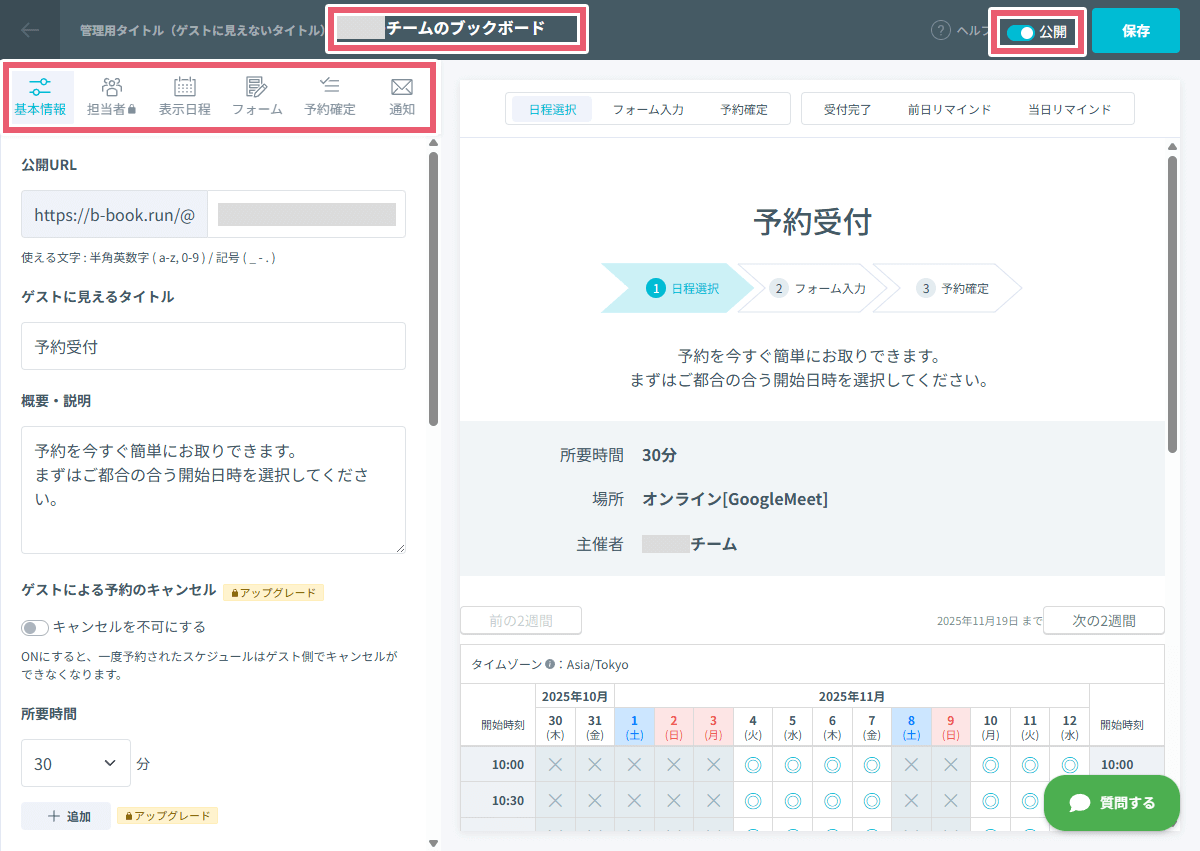Select the 前日リマインド preview tab
Viewport: 1200px width, 851px height.
(x=950, y=108)
